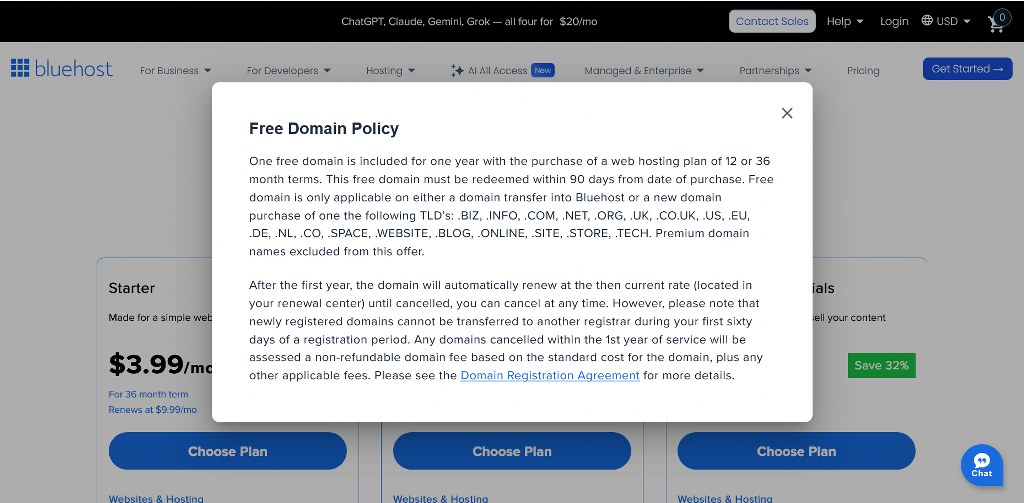Click the Save 32% badge

(x=881, y=365)
